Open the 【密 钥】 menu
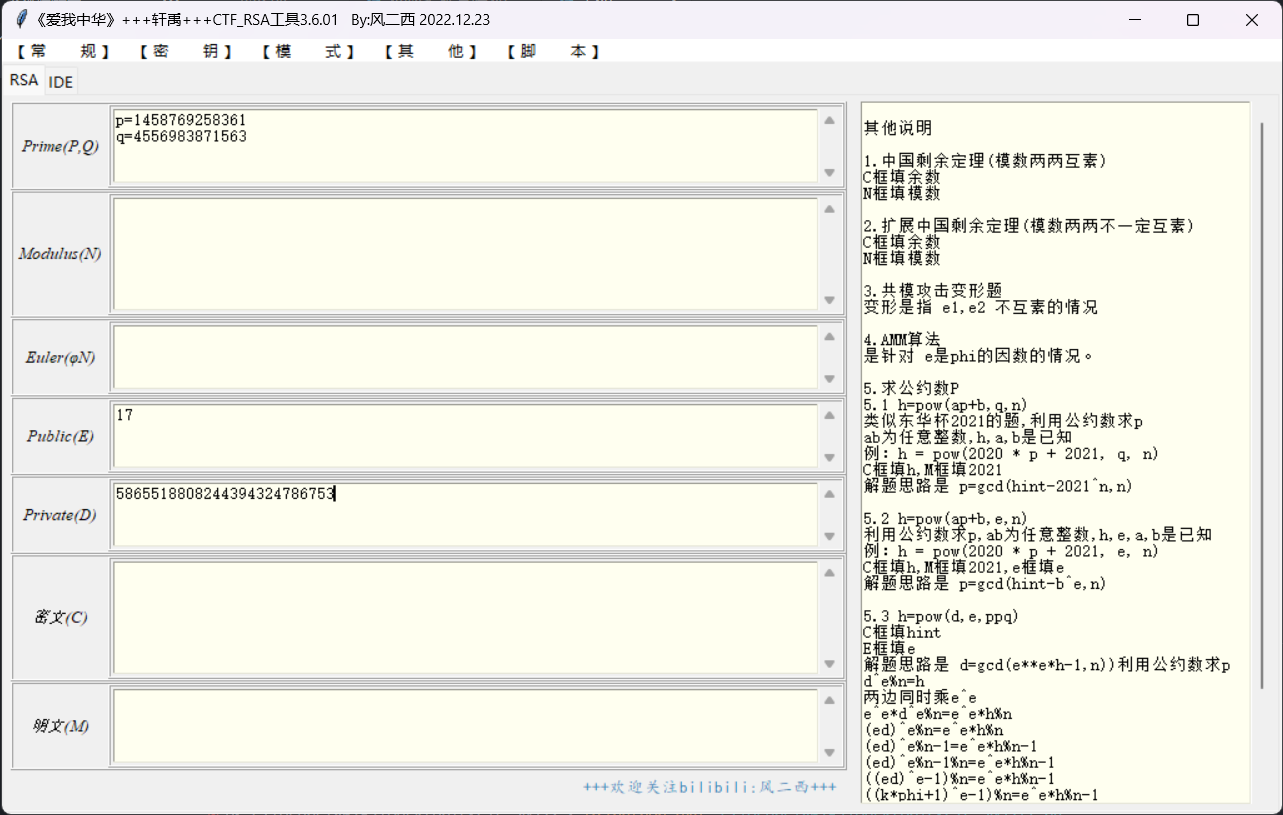 coord(186,51)
